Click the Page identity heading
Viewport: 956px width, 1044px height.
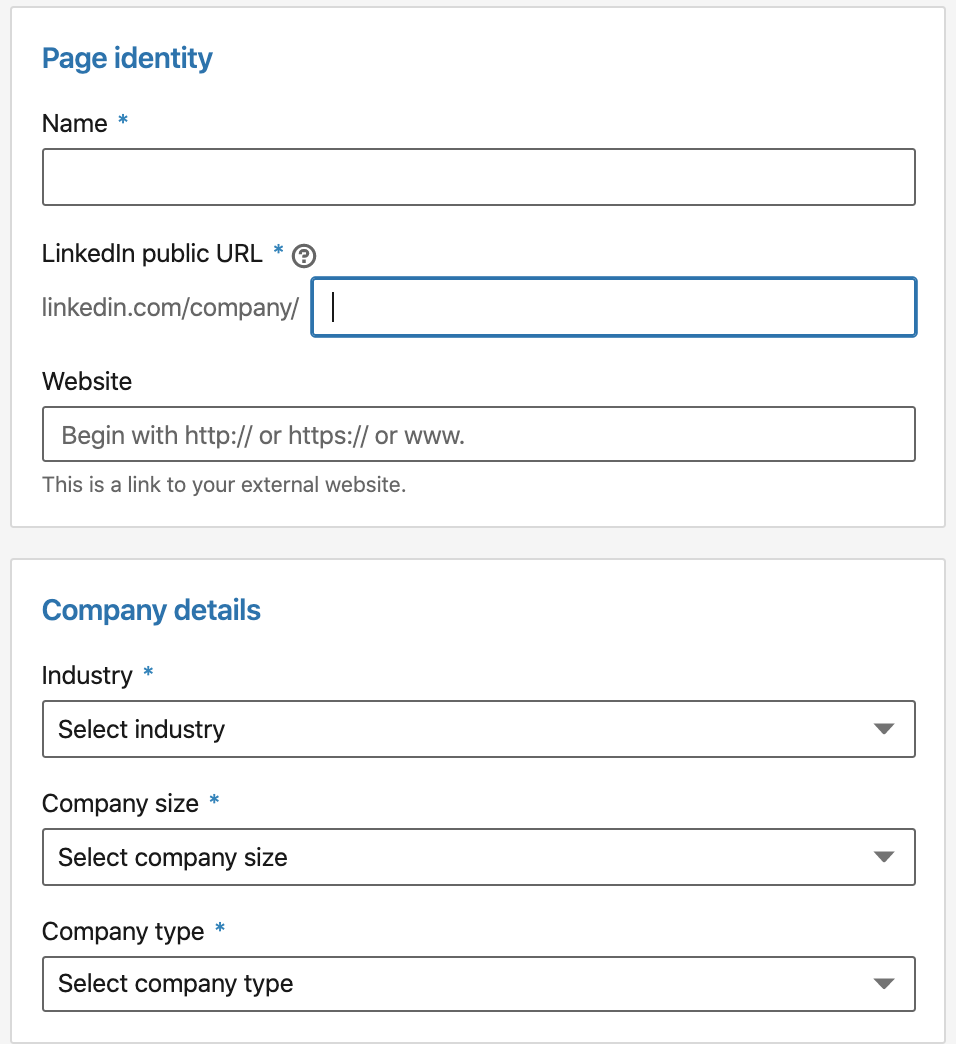coord(127,59)
